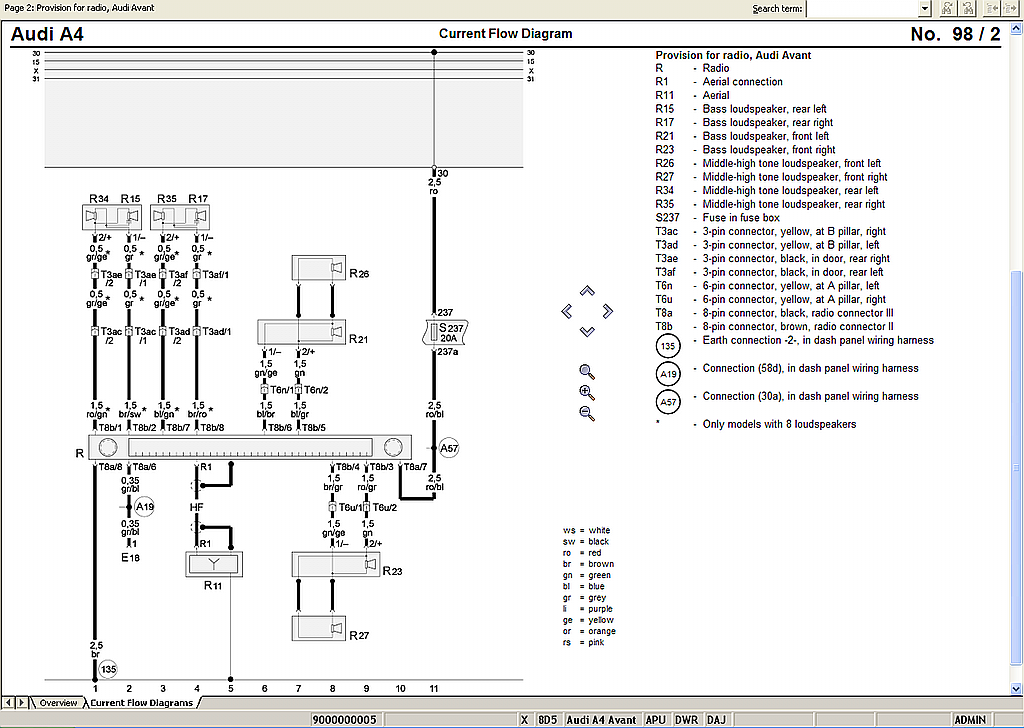
Task: Click the pan left arrow
Action: (x=567, y=311)
